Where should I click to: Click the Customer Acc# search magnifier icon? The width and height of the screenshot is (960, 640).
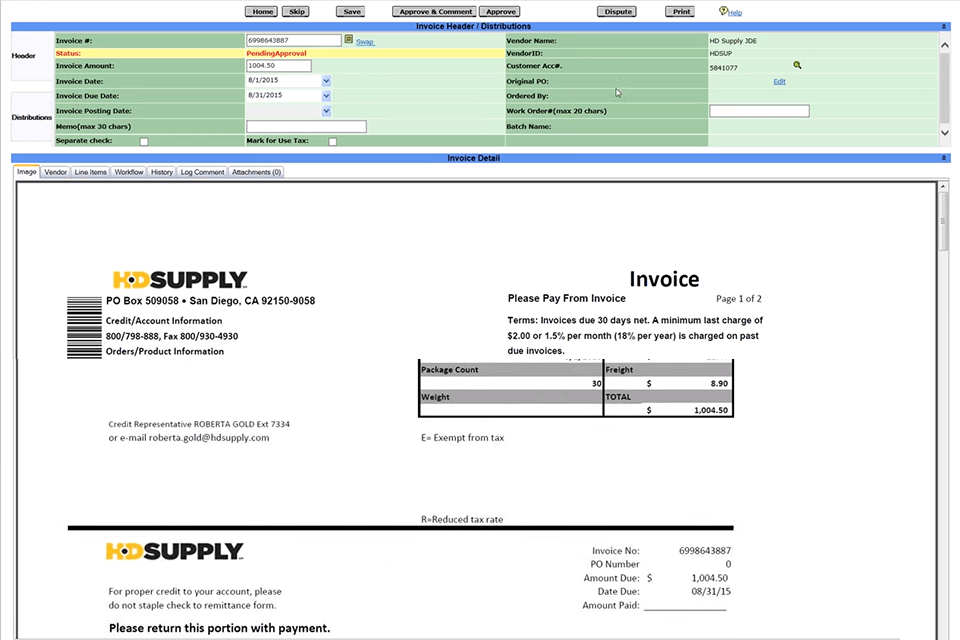pos(797,65)
